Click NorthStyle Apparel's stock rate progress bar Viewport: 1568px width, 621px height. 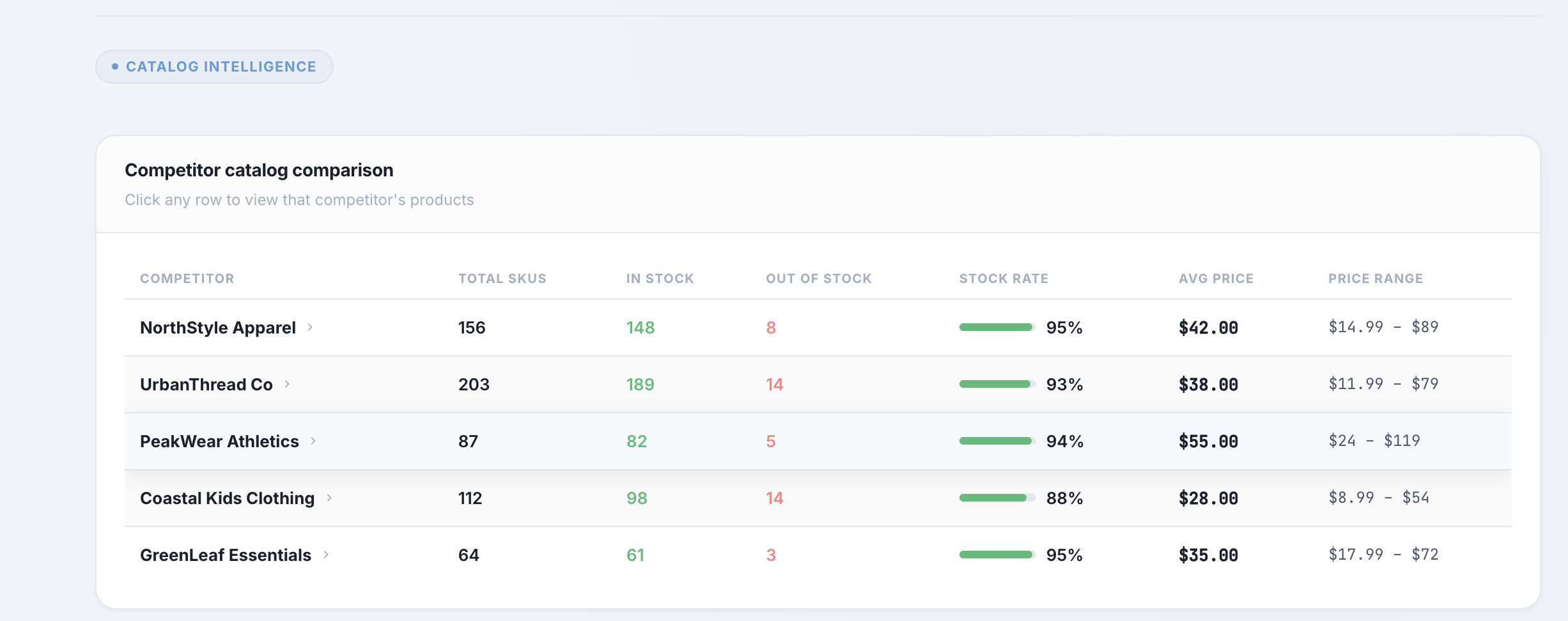(x=995, y=327)
